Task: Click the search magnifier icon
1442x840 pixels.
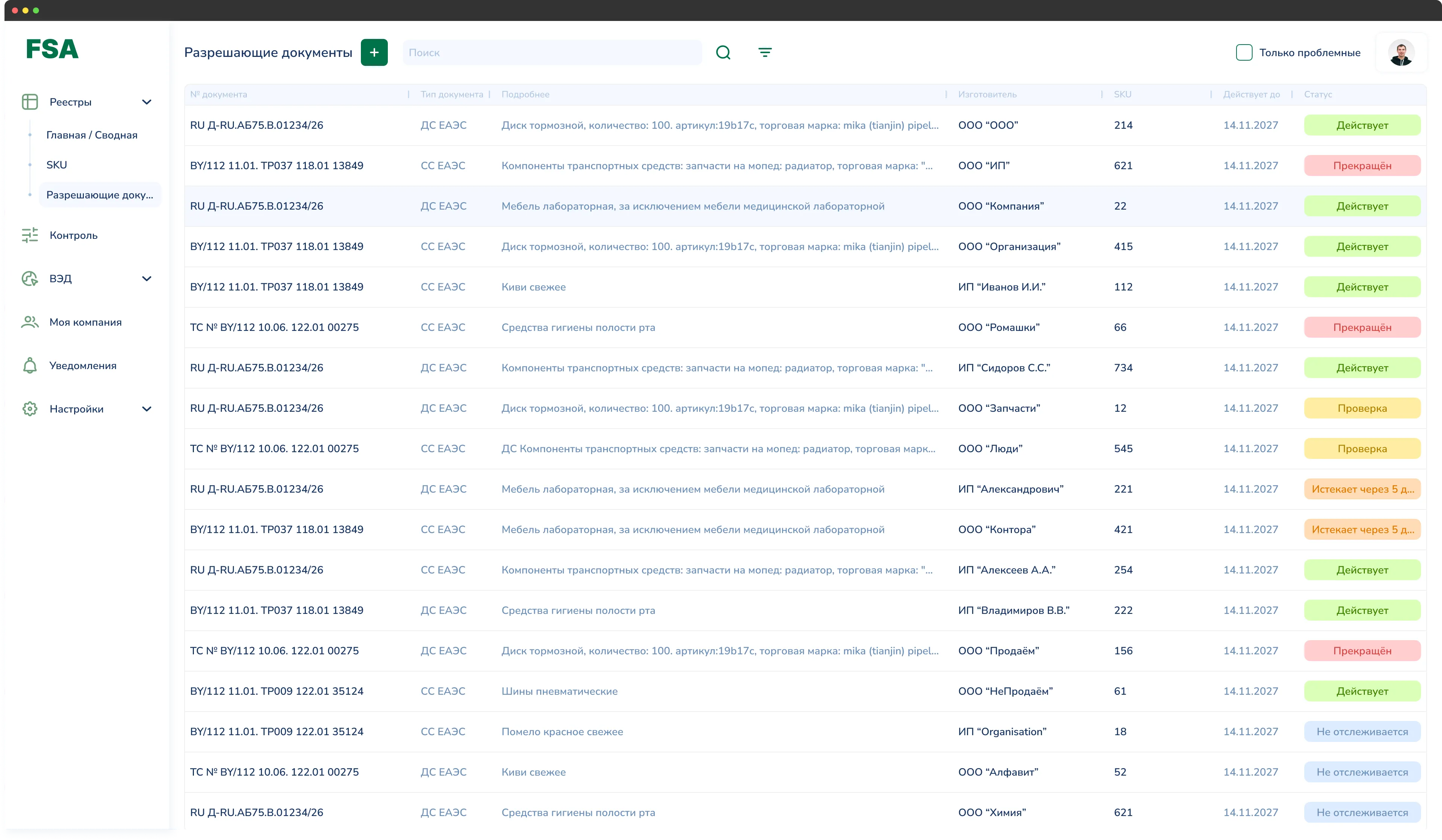Action: (x=723, y=52)
